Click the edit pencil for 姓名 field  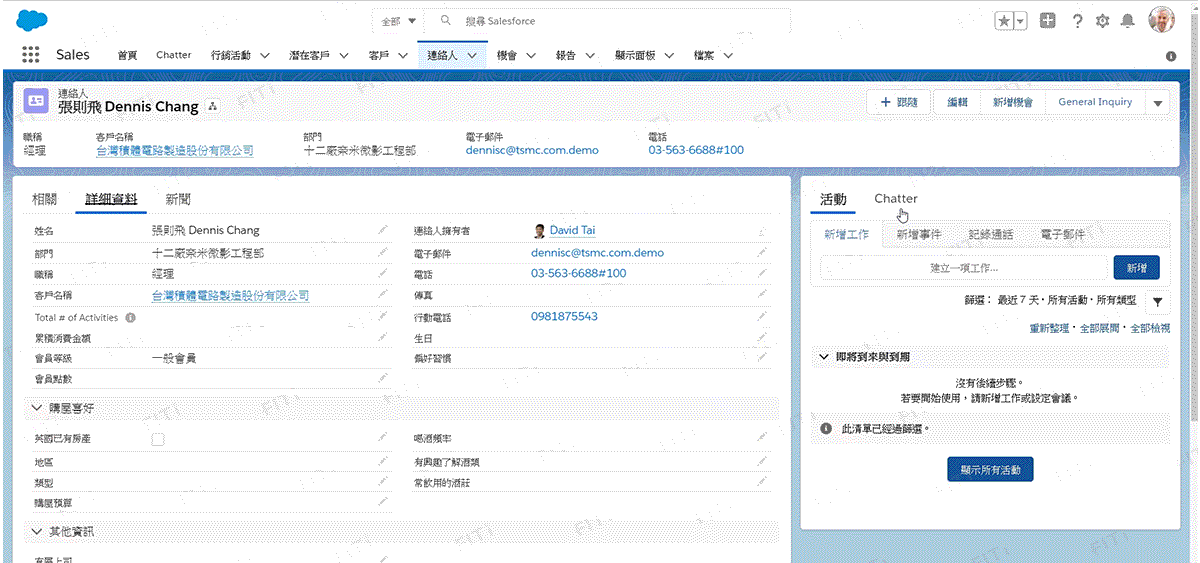(x=382, y=230)
